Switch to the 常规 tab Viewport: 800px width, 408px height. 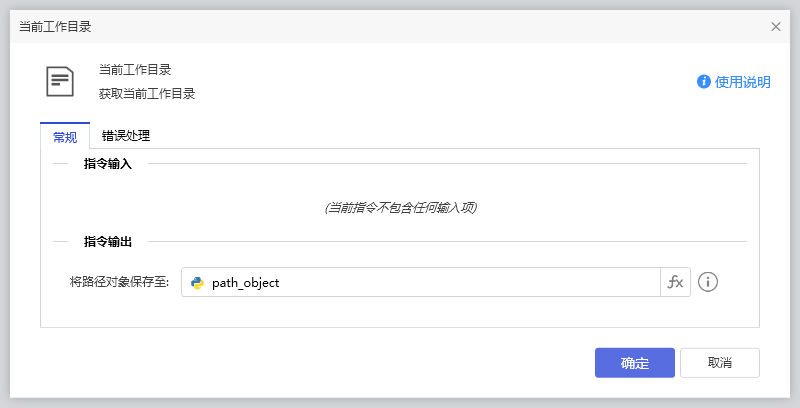[x=65, y=137]
